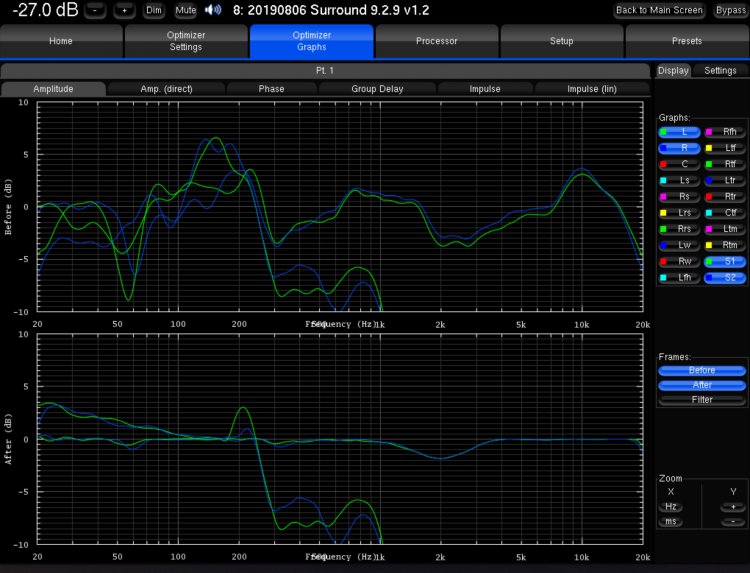Click the -27.0 dB volume readout
This screenshot has width=750, height=573.
pos(45,10)
